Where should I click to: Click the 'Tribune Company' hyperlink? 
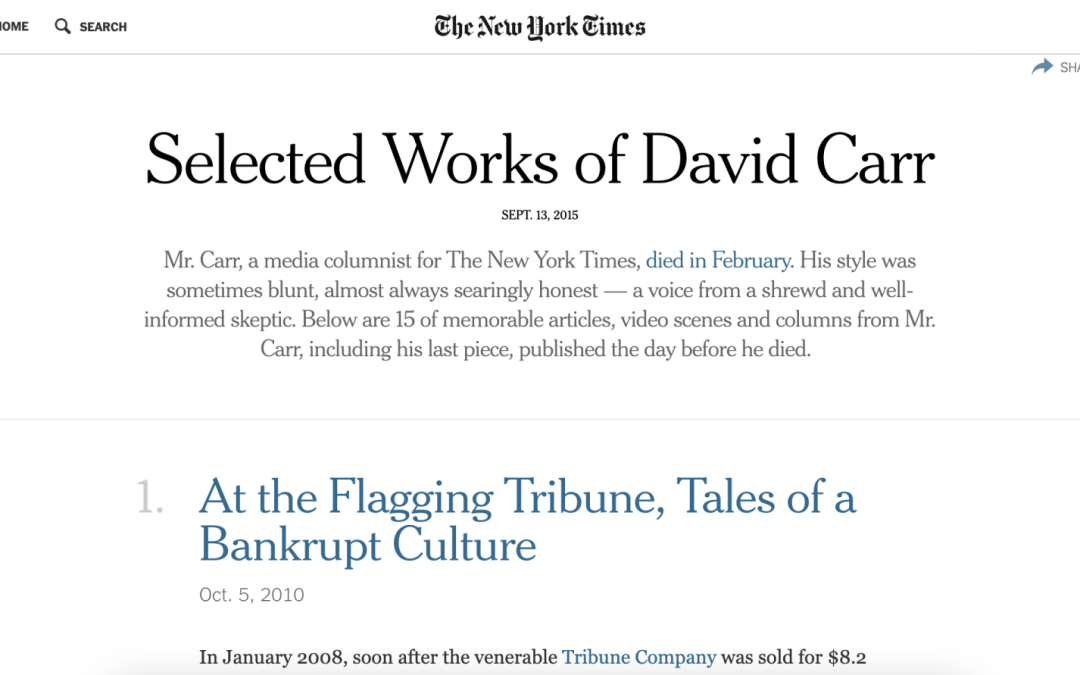point(639,657)
